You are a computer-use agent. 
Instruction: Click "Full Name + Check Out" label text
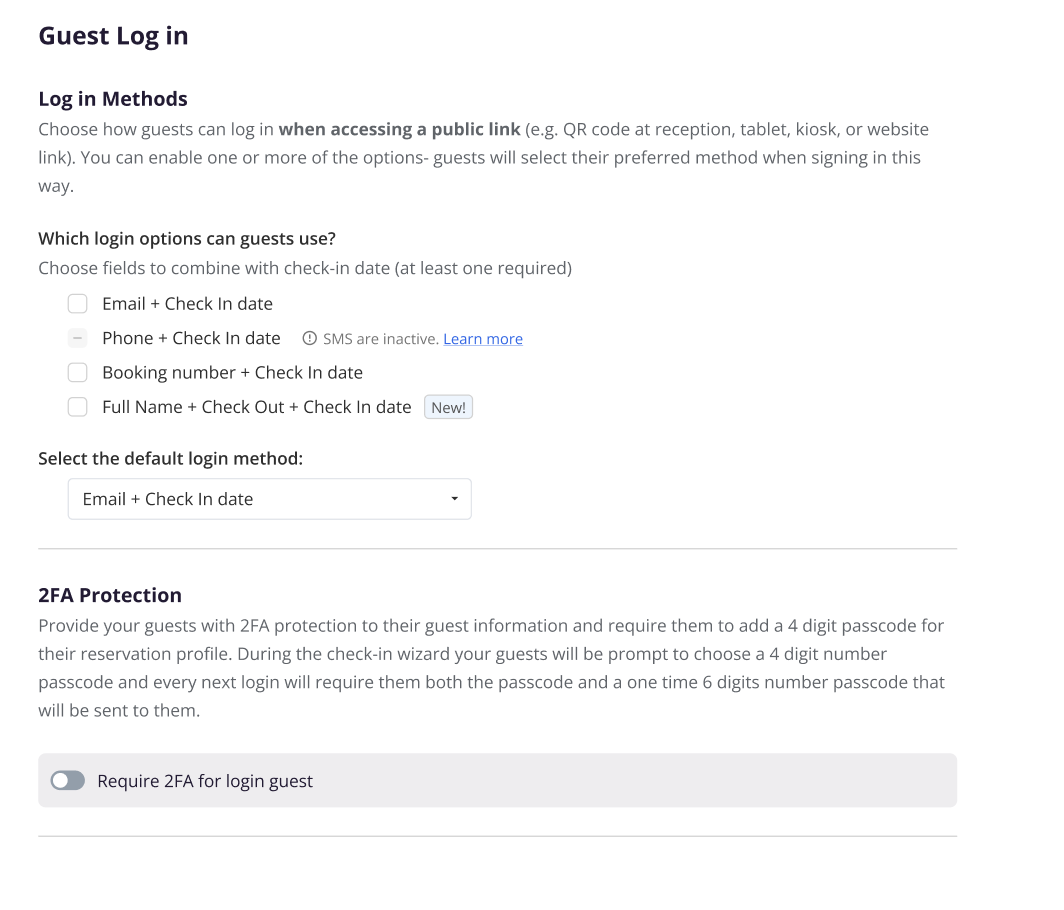(256, 407)
